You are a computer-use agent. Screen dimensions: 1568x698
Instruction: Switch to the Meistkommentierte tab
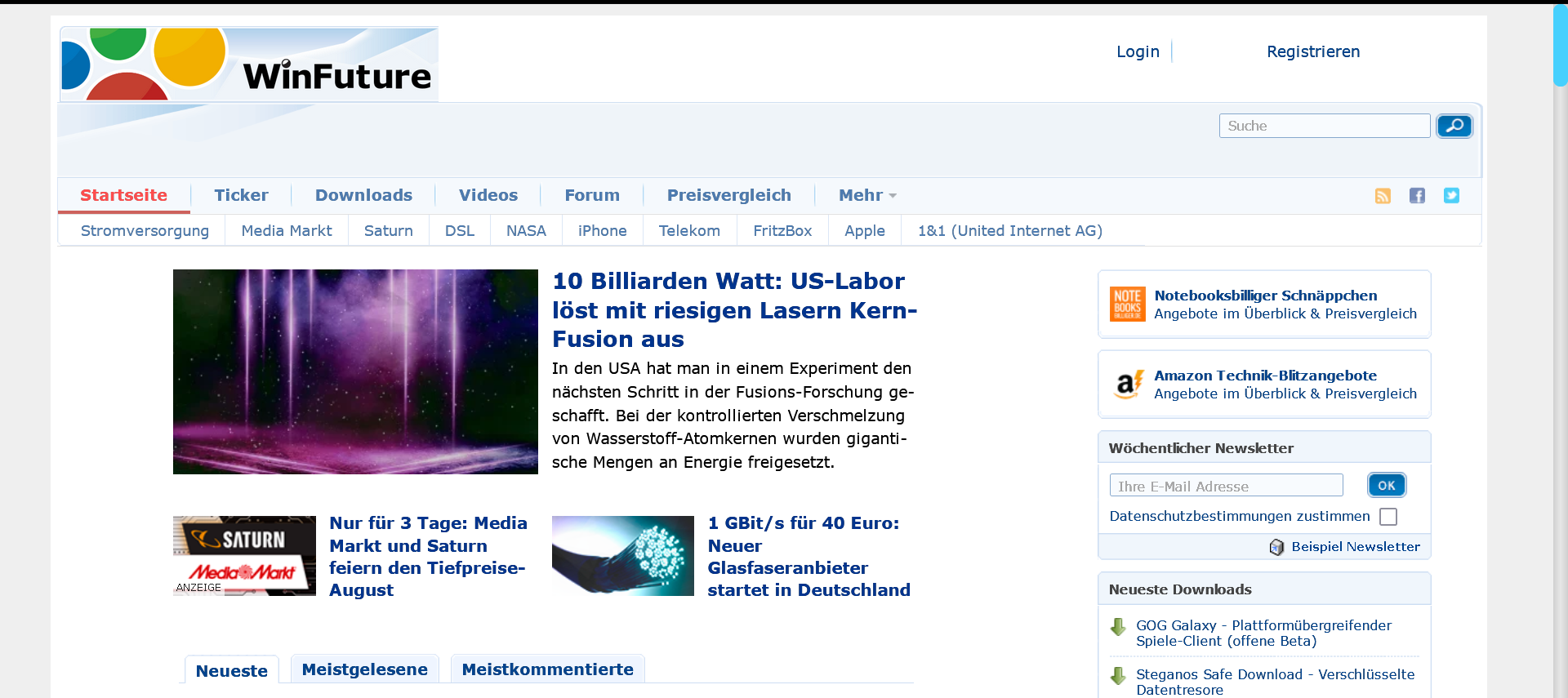(x=548, y=669)
